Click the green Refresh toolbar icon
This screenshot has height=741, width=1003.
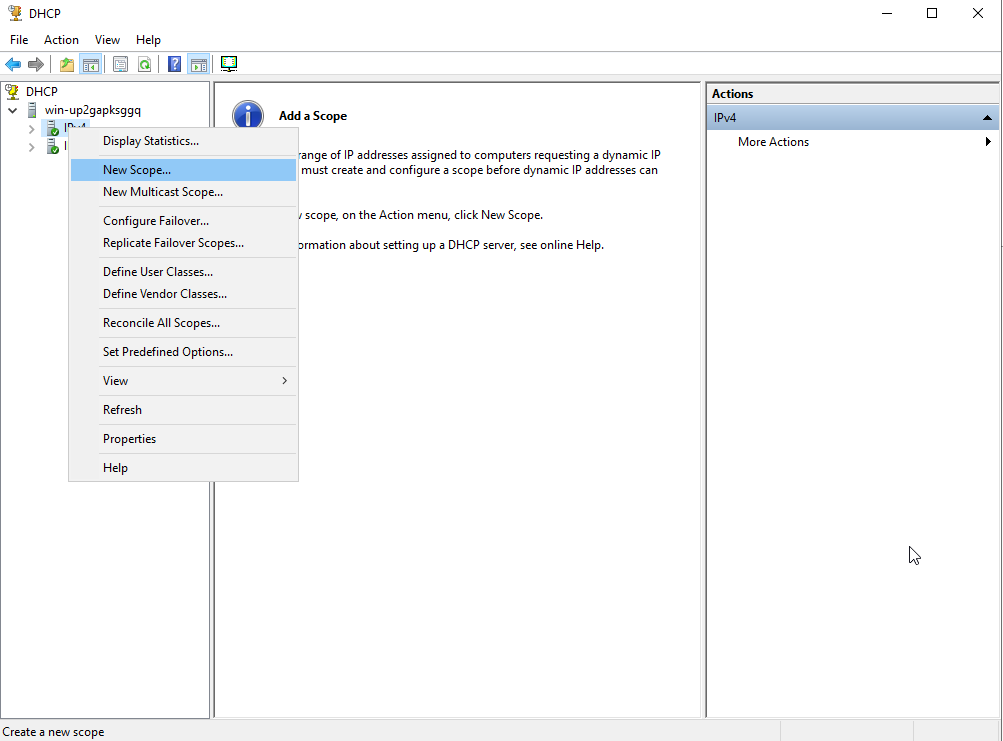point(145,65)
